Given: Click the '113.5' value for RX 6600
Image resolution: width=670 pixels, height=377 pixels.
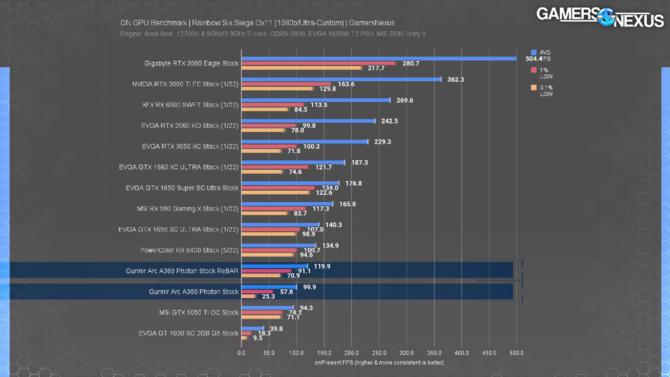Looking at the screenshot, I should pos(319,105).
